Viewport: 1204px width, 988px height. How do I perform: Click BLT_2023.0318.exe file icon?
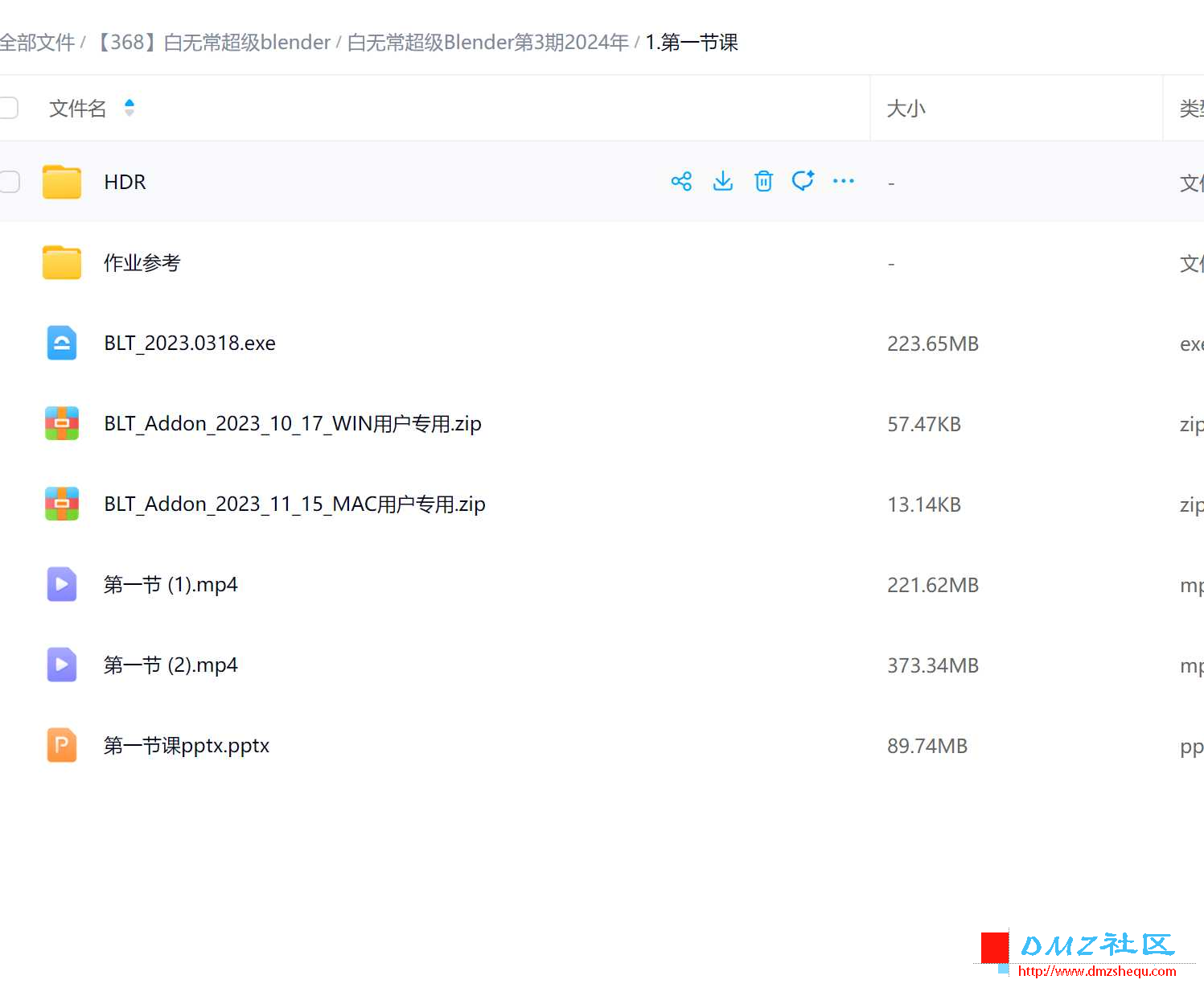coord(62,343)
